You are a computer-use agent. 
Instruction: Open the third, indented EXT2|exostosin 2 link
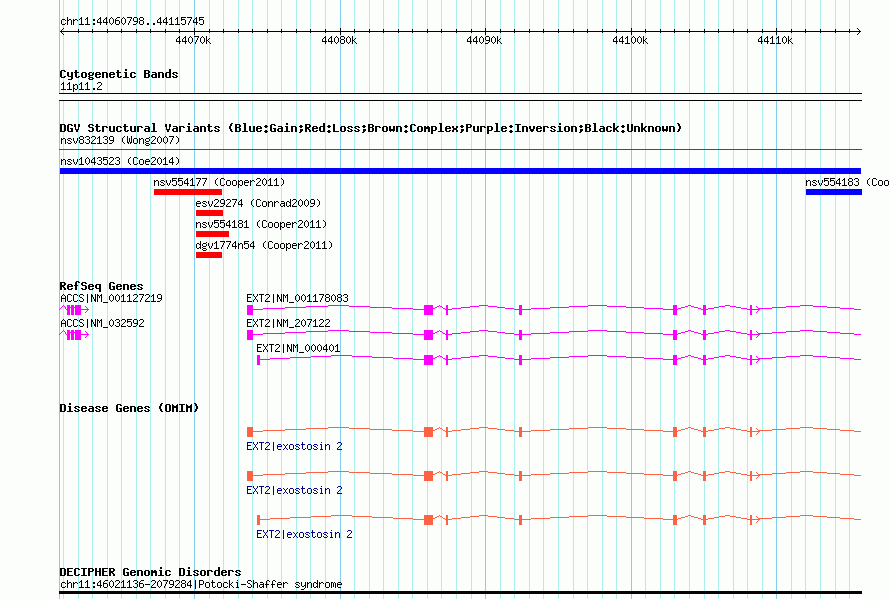[x=304, y=534]
